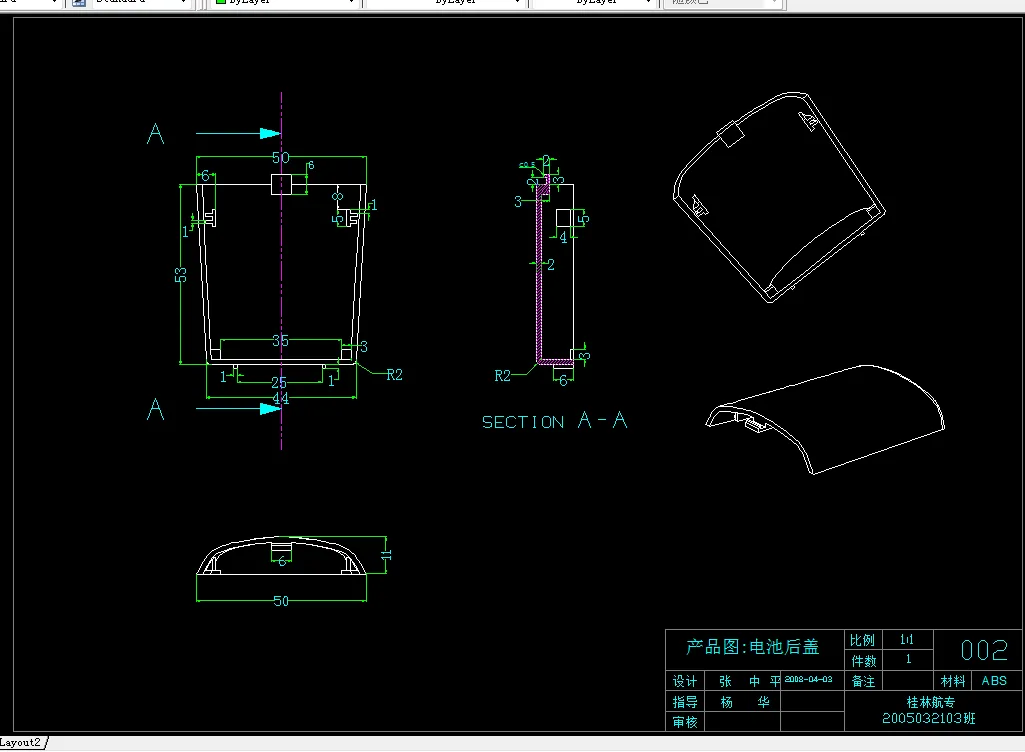Screen dimensions: 1025x752
Task: Select the ABS material cell in title block
Action: click(x=995, y=681)
